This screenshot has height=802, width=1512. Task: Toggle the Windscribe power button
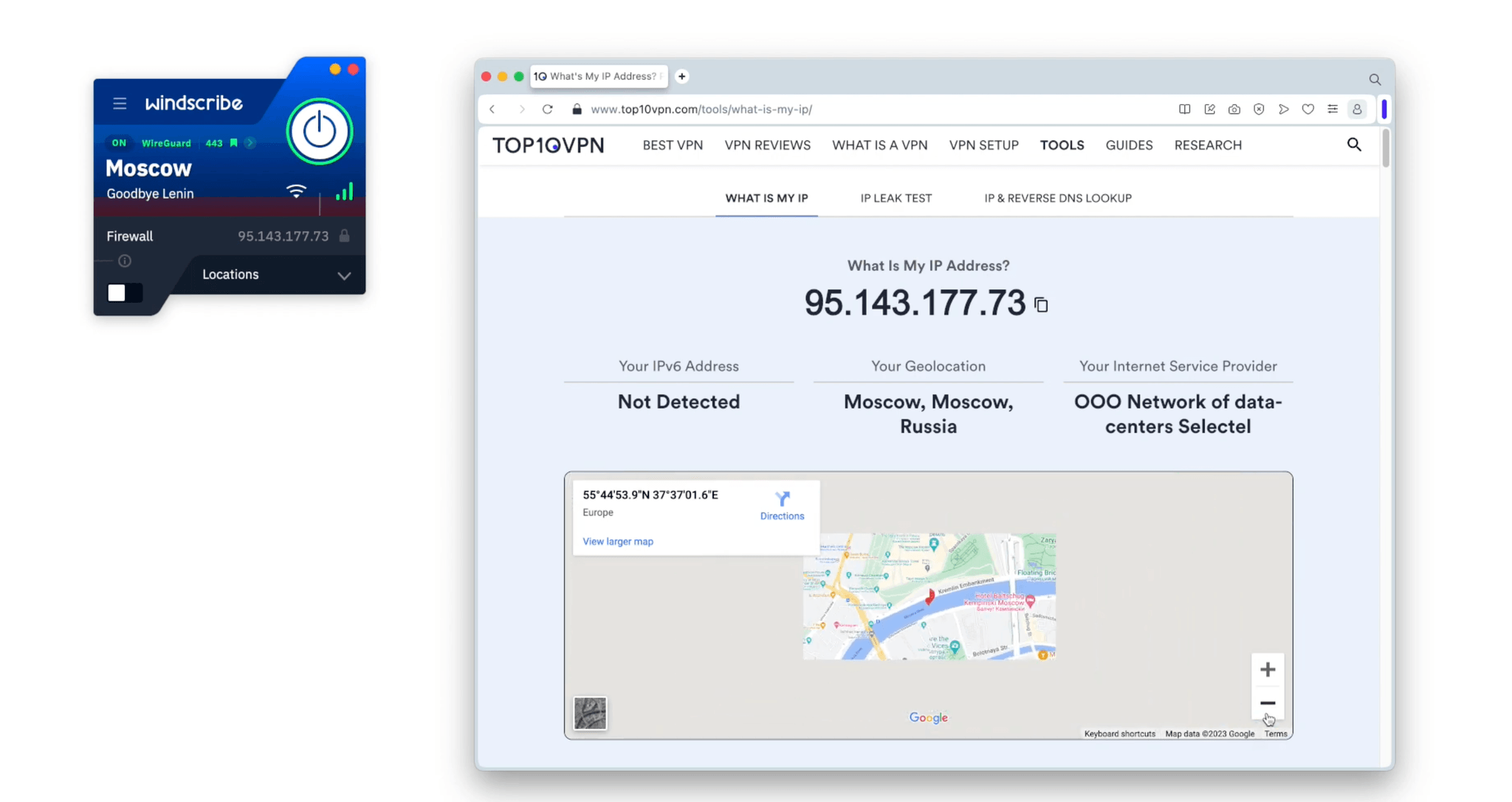coord(320,131)
